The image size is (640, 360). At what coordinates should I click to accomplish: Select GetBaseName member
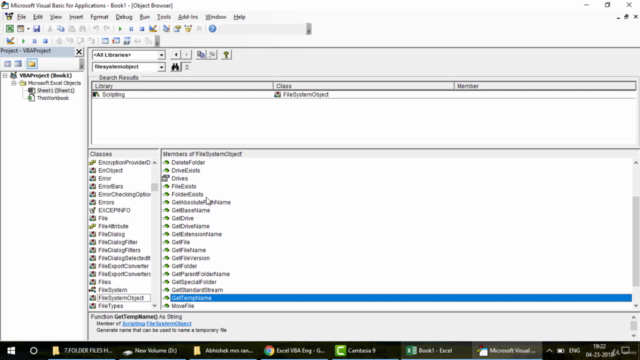click(191, 211)
